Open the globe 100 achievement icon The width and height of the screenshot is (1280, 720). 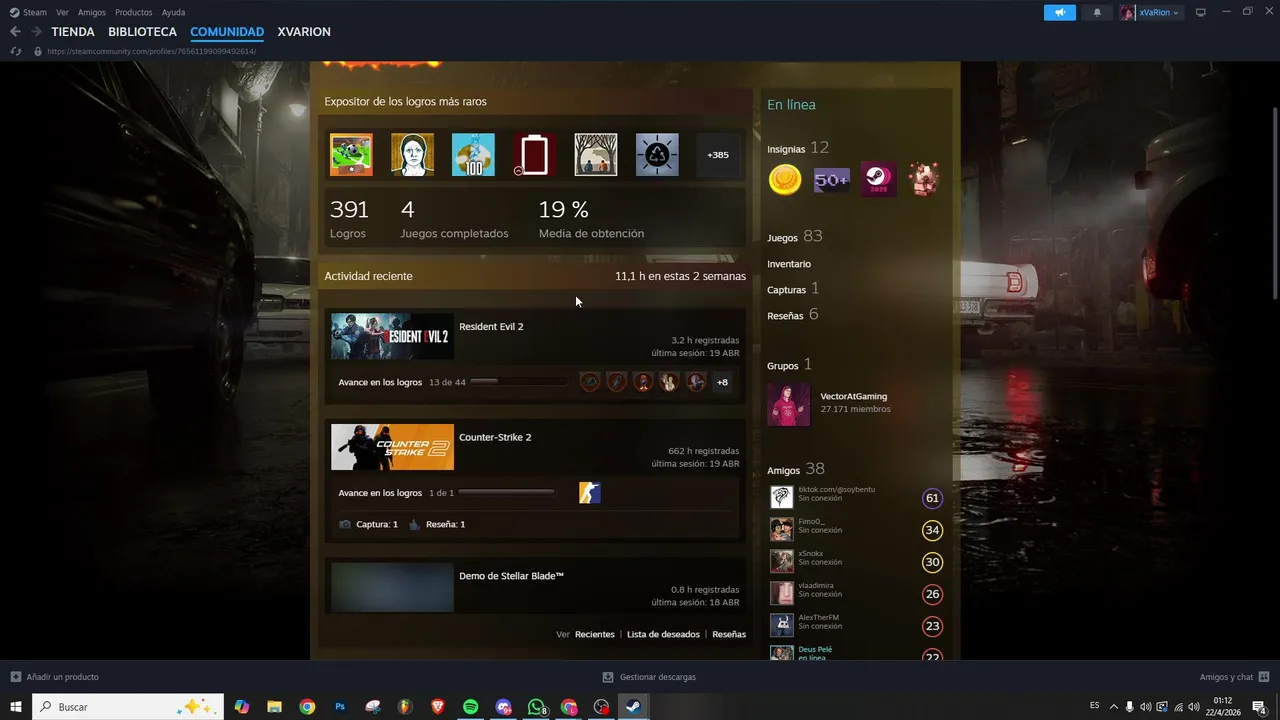click(473, 155)
